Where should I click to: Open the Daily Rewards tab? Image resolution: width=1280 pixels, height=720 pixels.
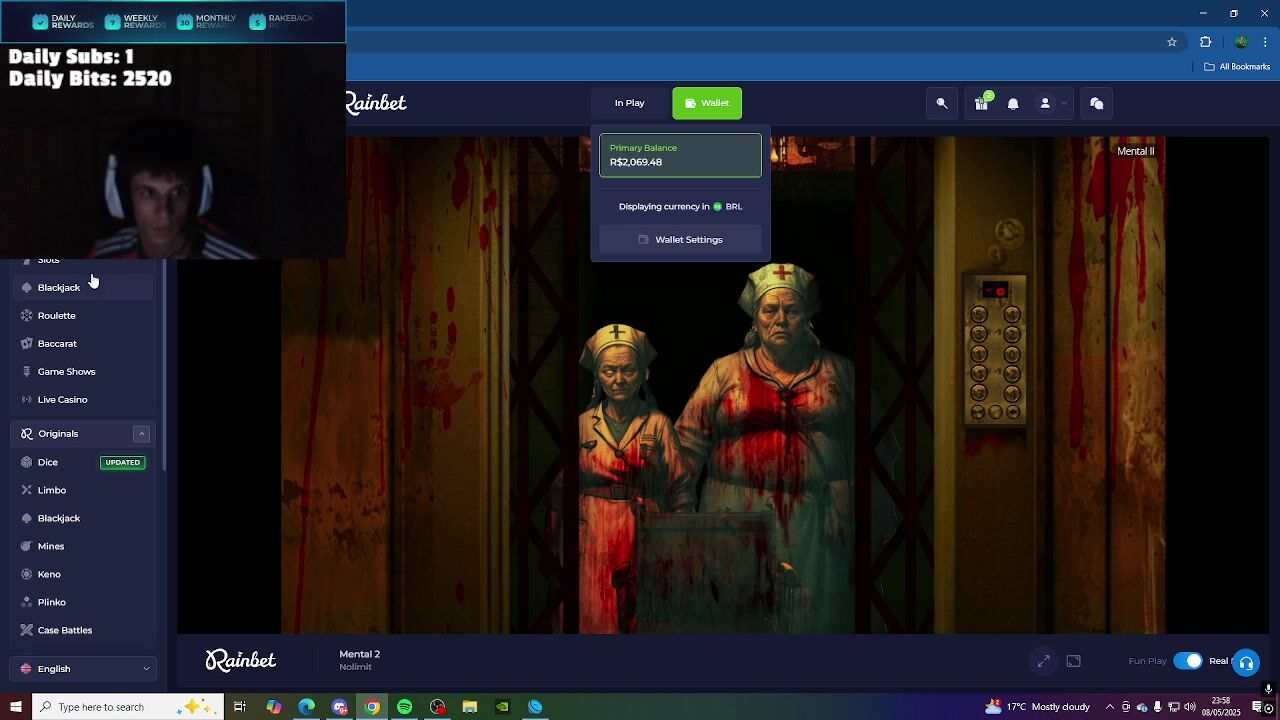coord(63,21)
